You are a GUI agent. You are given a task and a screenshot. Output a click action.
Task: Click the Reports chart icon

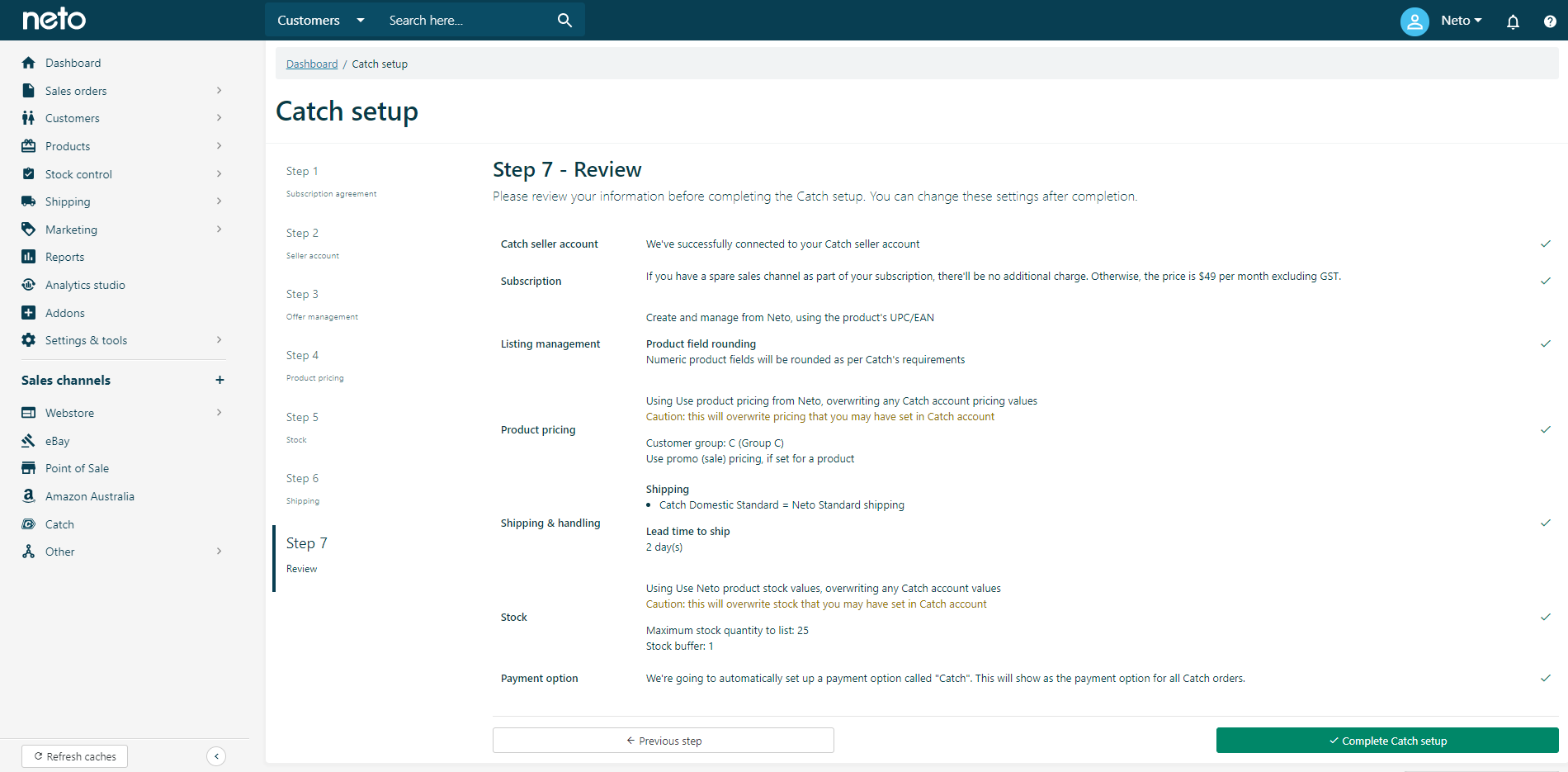tap(29, 257)
